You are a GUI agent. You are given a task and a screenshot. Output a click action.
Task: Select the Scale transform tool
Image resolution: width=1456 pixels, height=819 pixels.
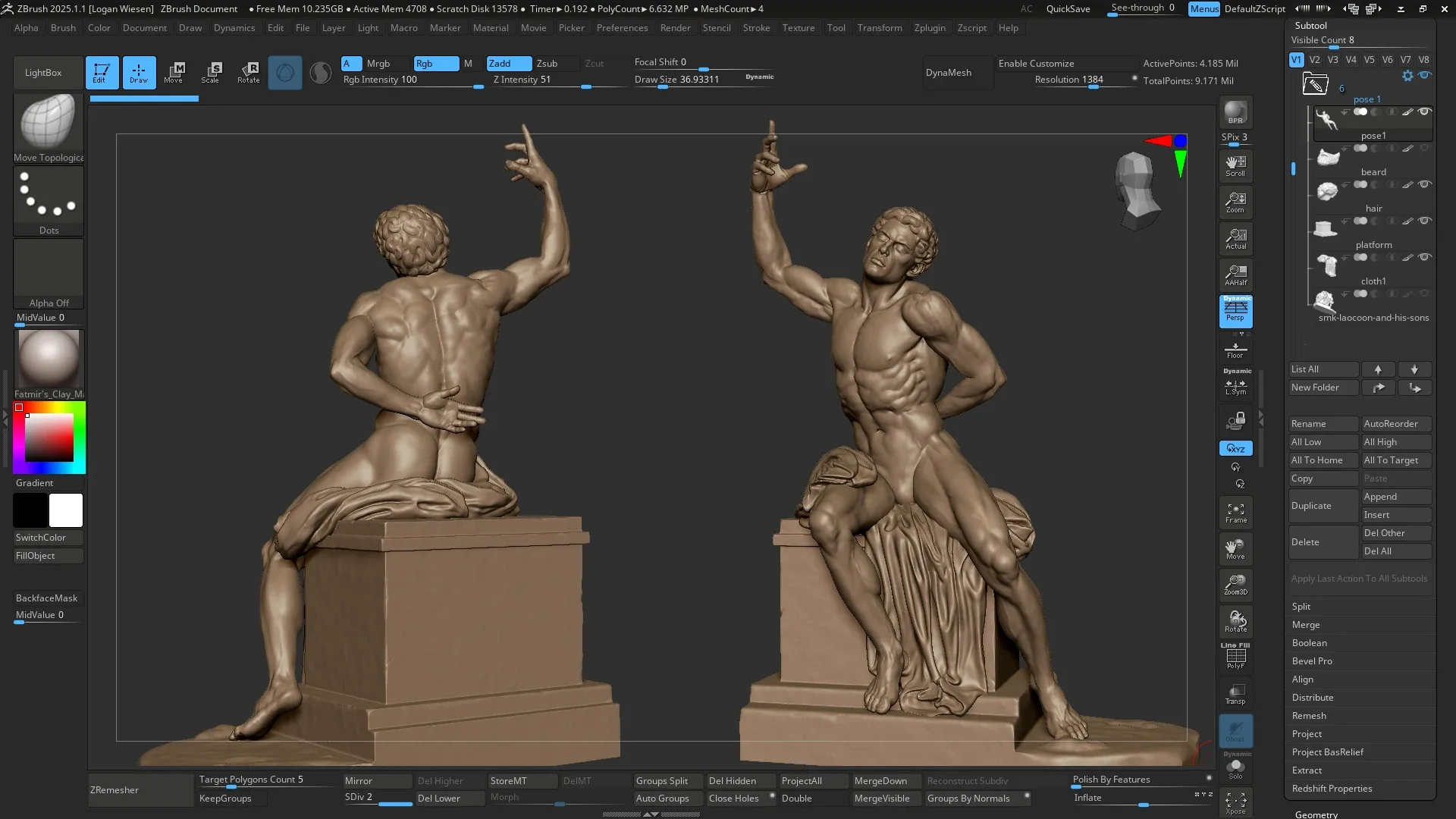[x=211, y=72]
